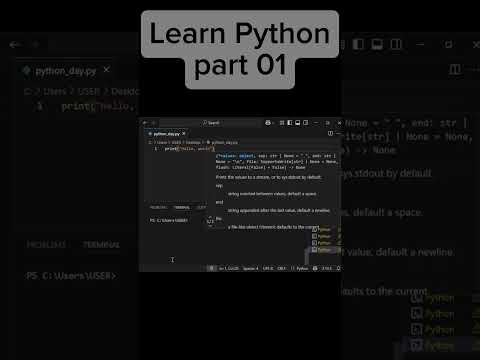
Task: Open the editor More Actions menu
Action: click(x=338, y=133)
